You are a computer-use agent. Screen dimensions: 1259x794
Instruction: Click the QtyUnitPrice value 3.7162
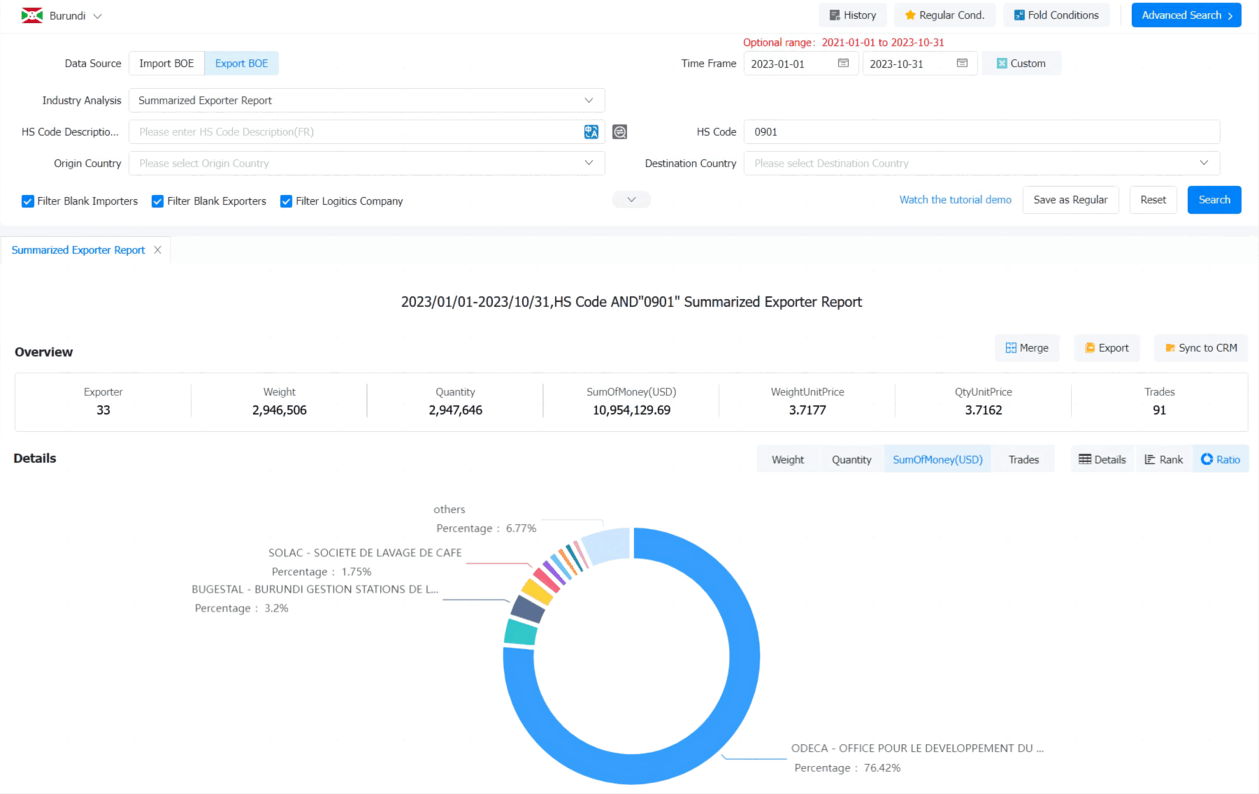(983, 410)
